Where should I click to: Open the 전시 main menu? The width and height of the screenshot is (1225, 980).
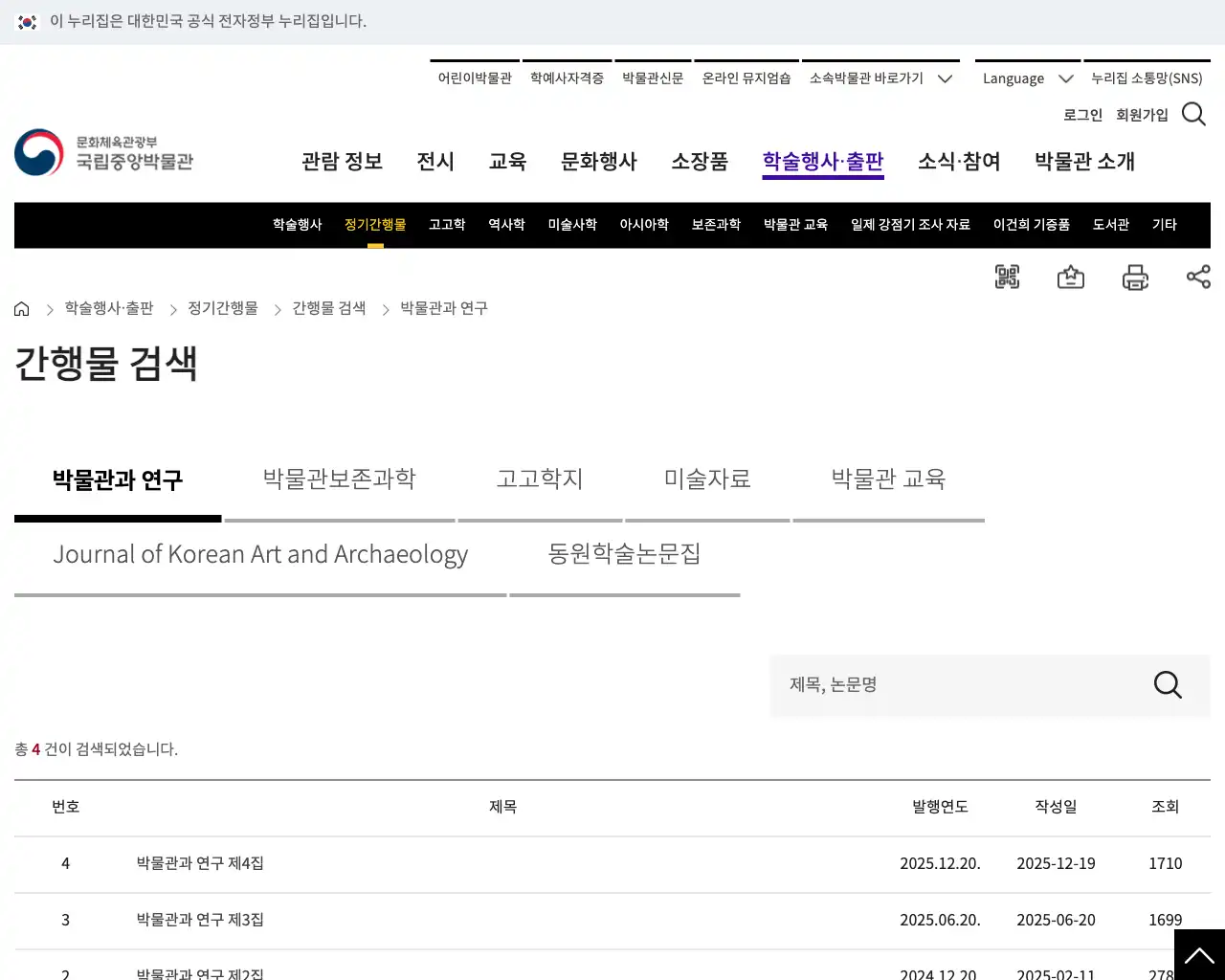pos(435,162)
